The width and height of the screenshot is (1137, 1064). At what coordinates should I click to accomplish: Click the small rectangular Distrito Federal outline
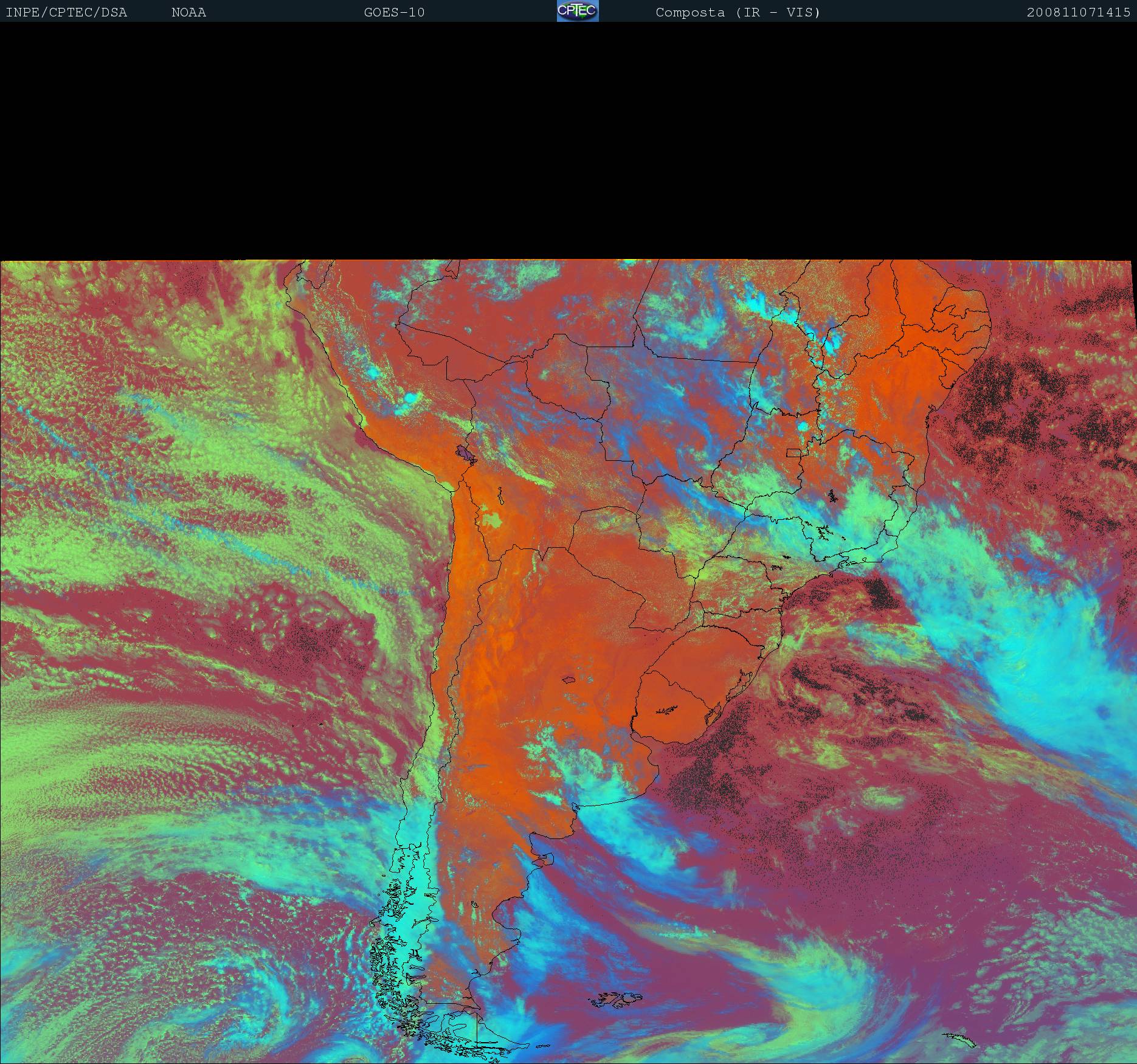[794, 452]
